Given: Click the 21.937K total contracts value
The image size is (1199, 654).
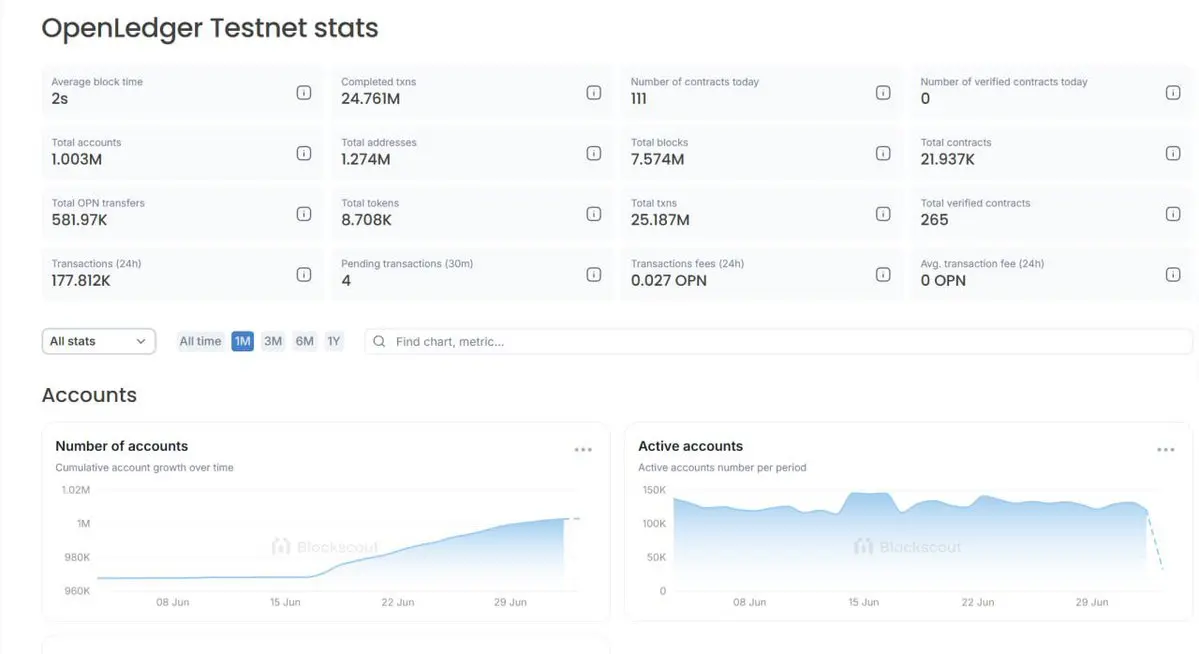Looking at the screenshot, I should click(947, 159).
